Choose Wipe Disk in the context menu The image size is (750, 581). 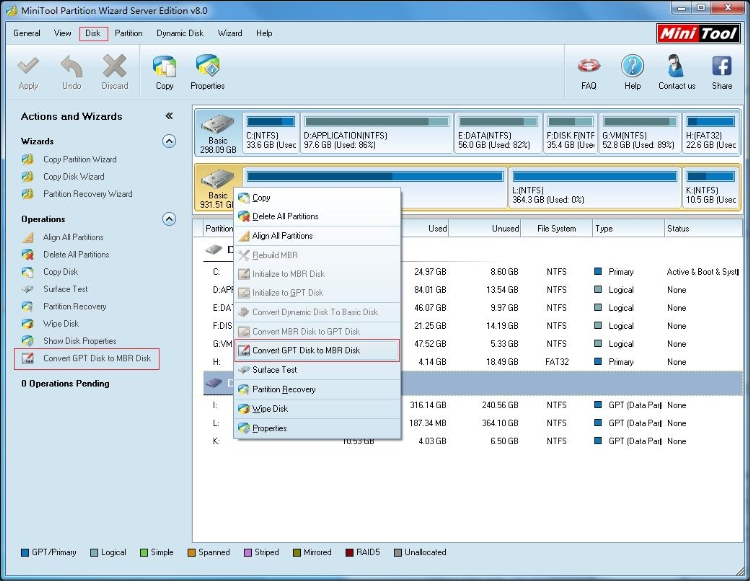pyautogui.click(x=317, y=409)
